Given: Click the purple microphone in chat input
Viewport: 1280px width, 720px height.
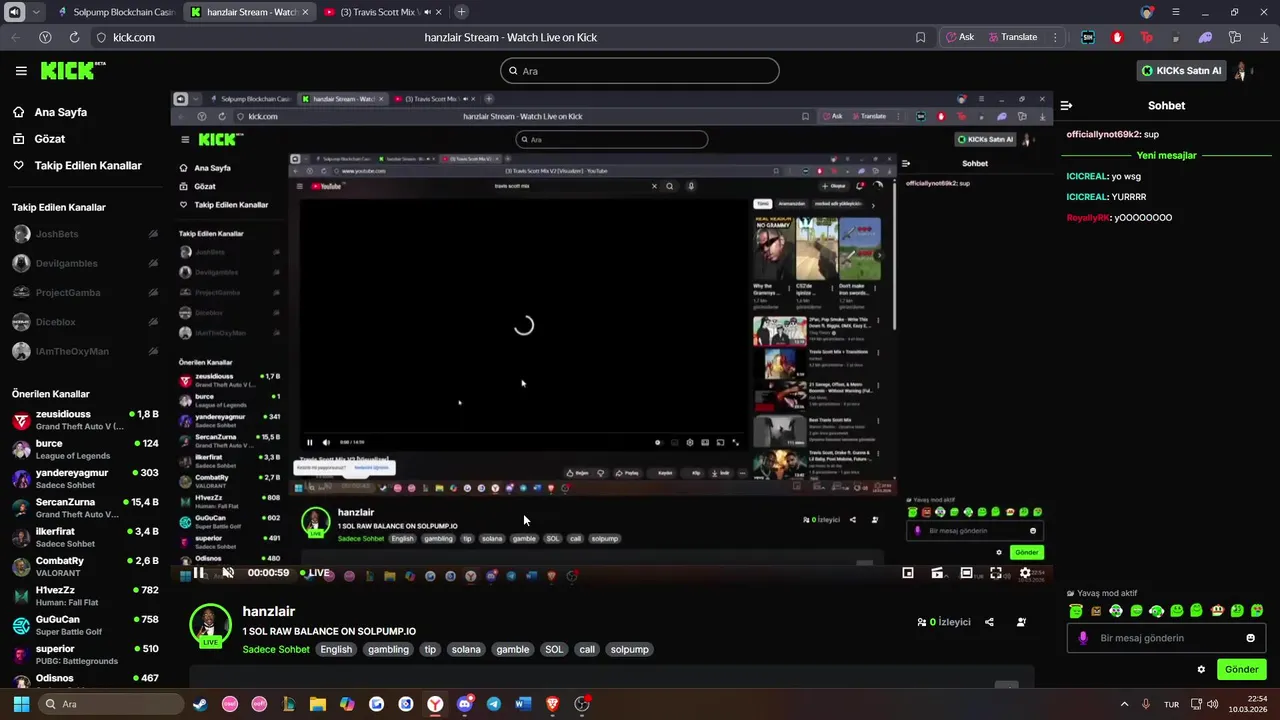Looking at the screenshot, I should (1083, 638).
